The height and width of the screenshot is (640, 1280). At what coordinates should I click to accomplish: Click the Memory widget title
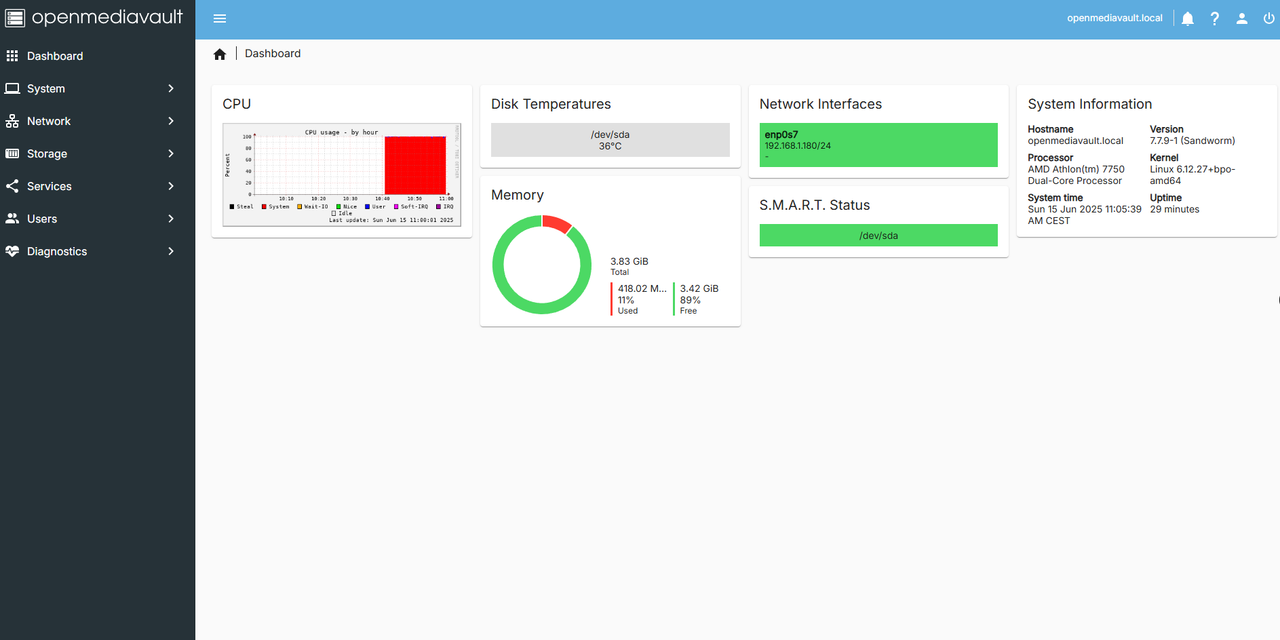click(517, 195)
